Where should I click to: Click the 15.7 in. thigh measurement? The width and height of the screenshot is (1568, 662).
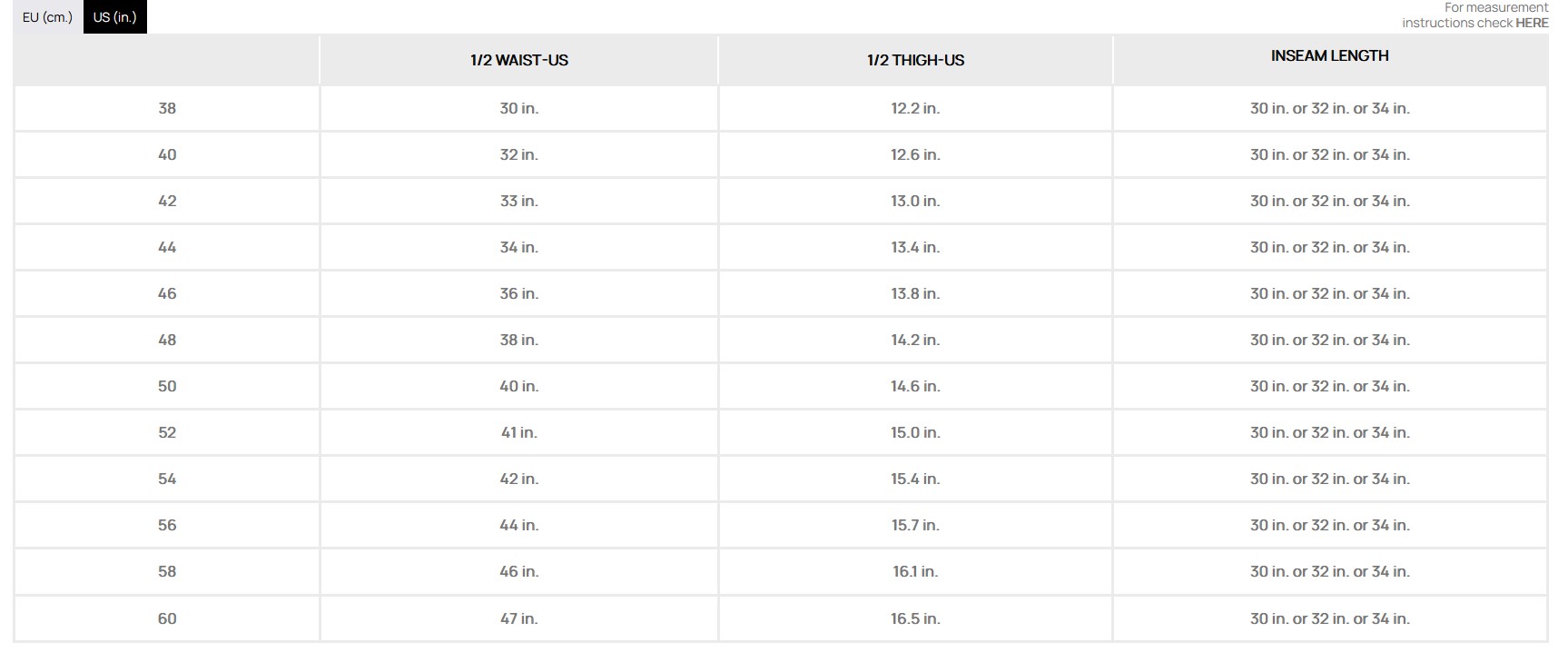click(x=915, y=526)
